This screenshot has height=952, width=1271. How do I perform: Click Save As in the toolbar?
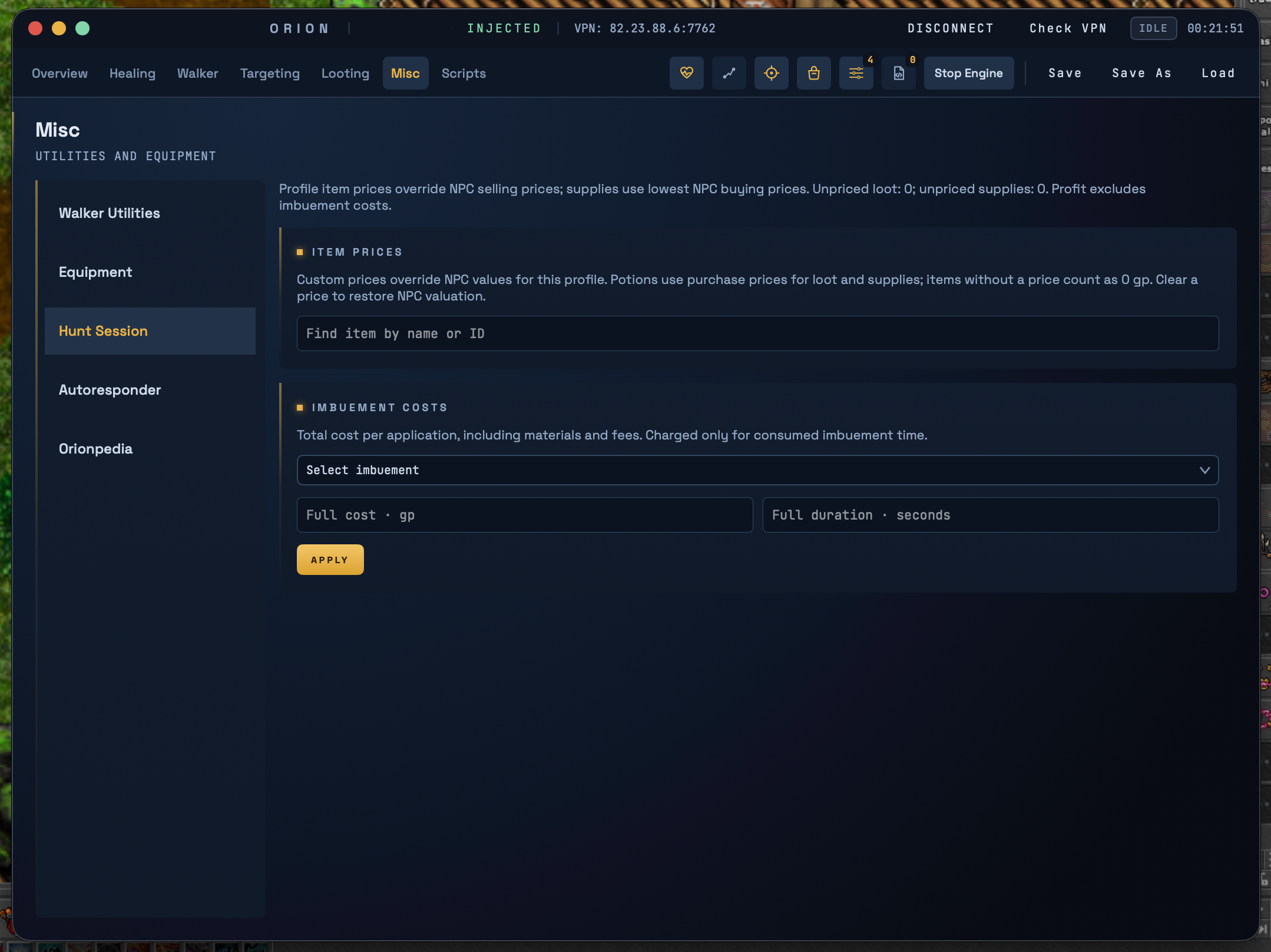pyautogui.click(x=1141, y=73)
